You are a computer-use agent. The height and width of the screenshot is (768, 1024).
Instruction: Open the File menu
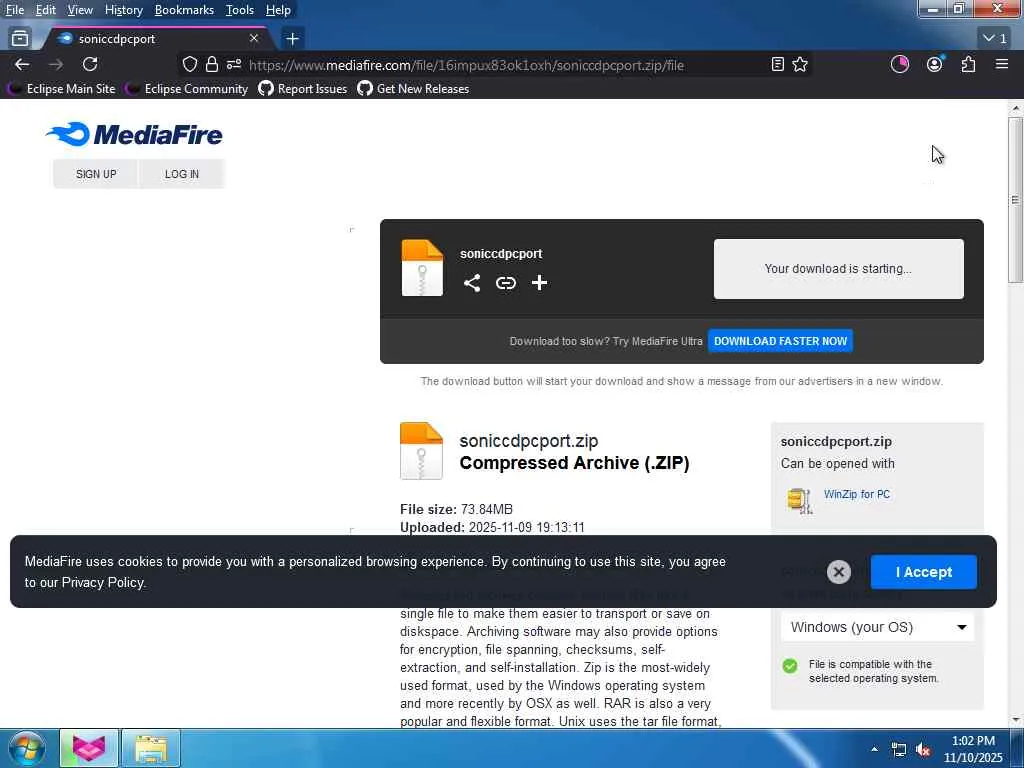[x=14, y=10]
